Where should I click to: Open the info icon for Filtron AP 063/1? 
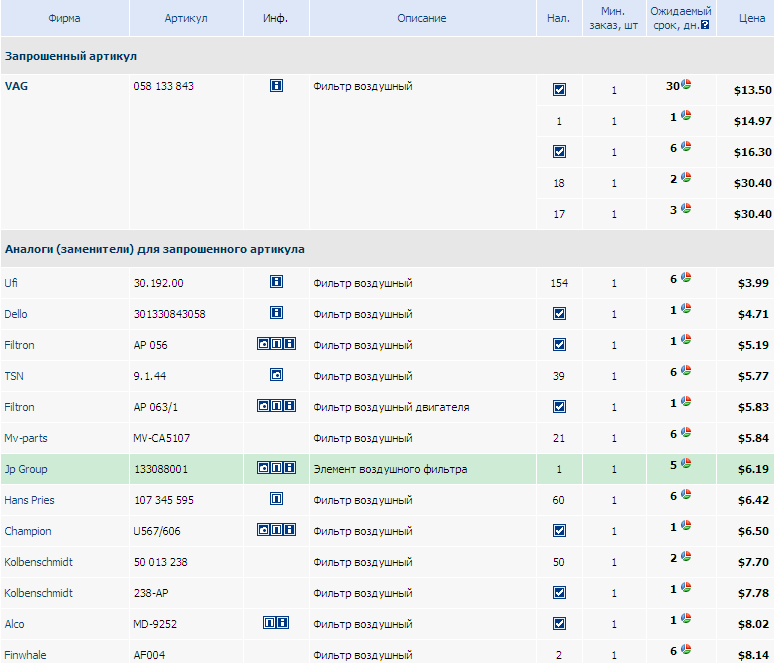pos(289,406)
